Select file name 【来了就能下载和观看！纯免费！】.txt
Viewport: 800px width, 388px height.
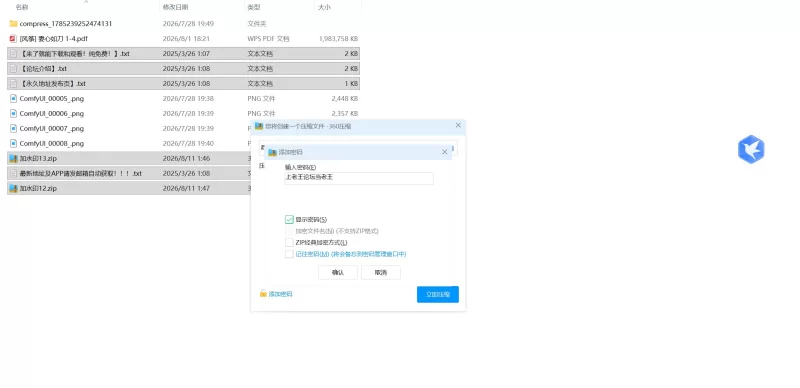coord(74,54)
